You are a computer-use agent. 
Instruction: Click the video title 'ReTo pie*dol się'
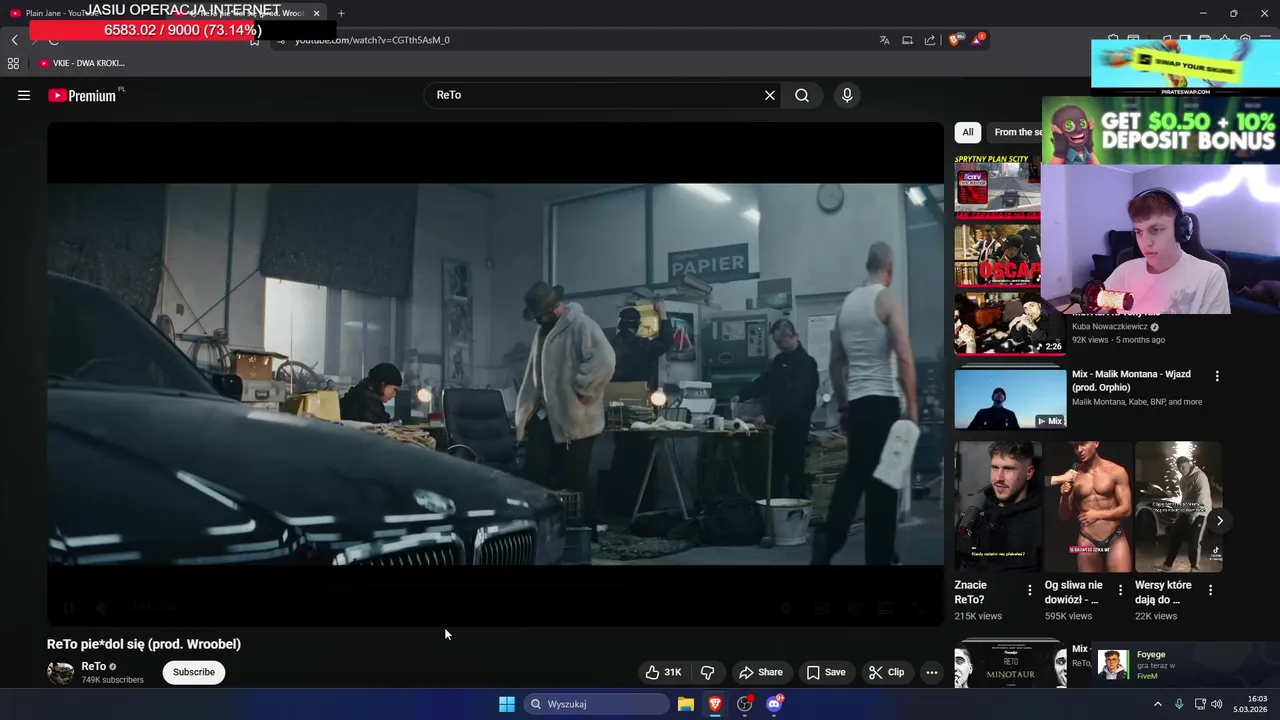click(144, 644)
